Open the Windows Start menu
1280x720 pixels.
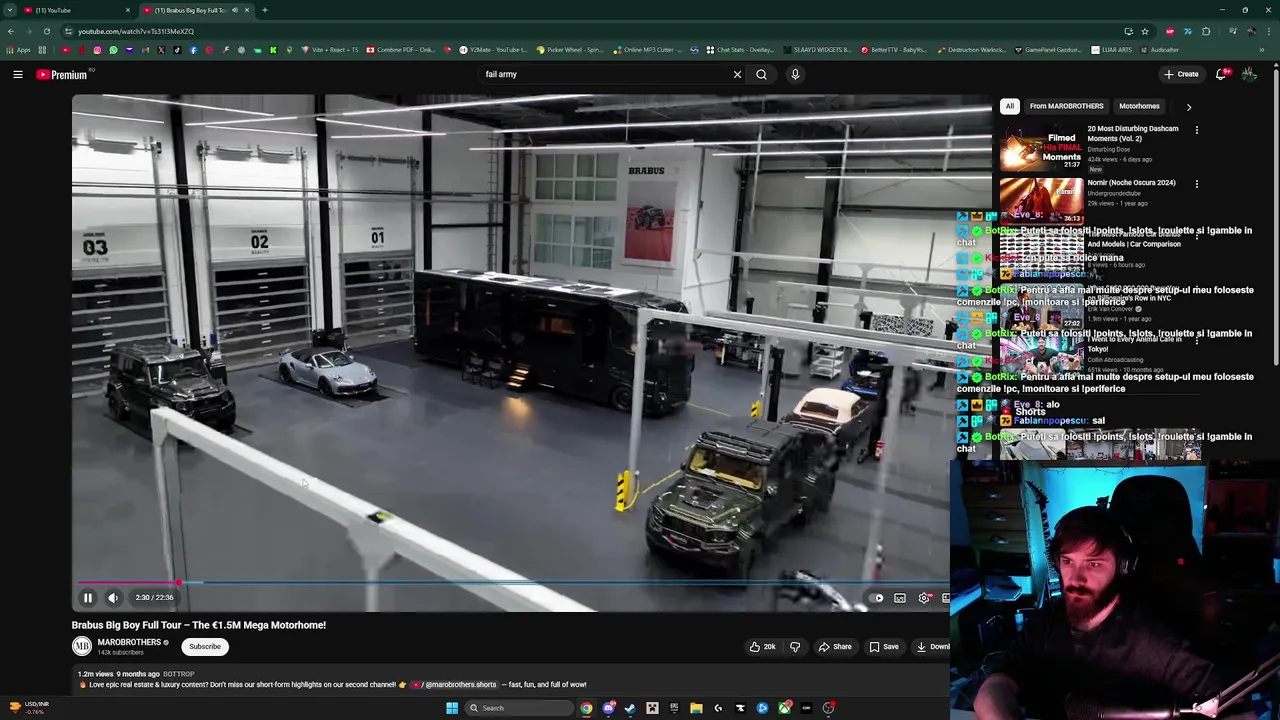tap(452, 708)
